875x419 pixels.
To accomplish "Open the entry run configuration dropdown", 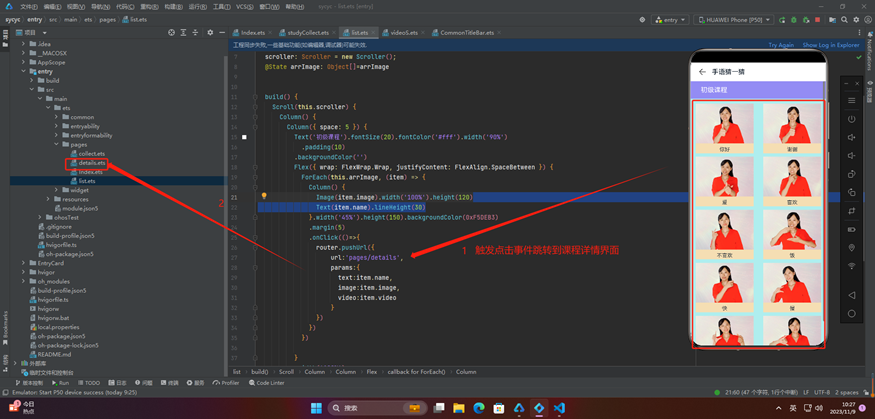I will (671, 20).
